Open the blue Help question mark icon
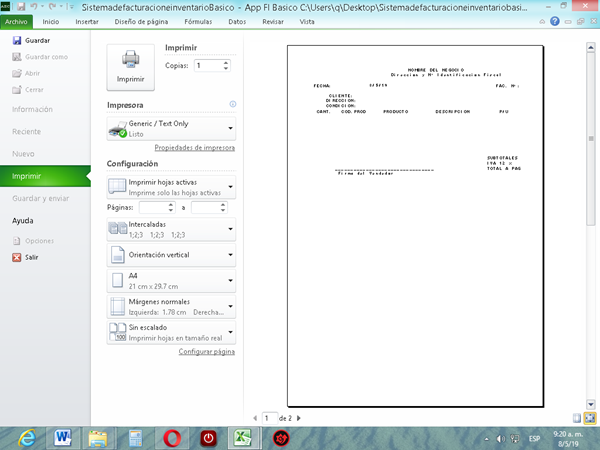600x450 pixels. pos(554,21)
